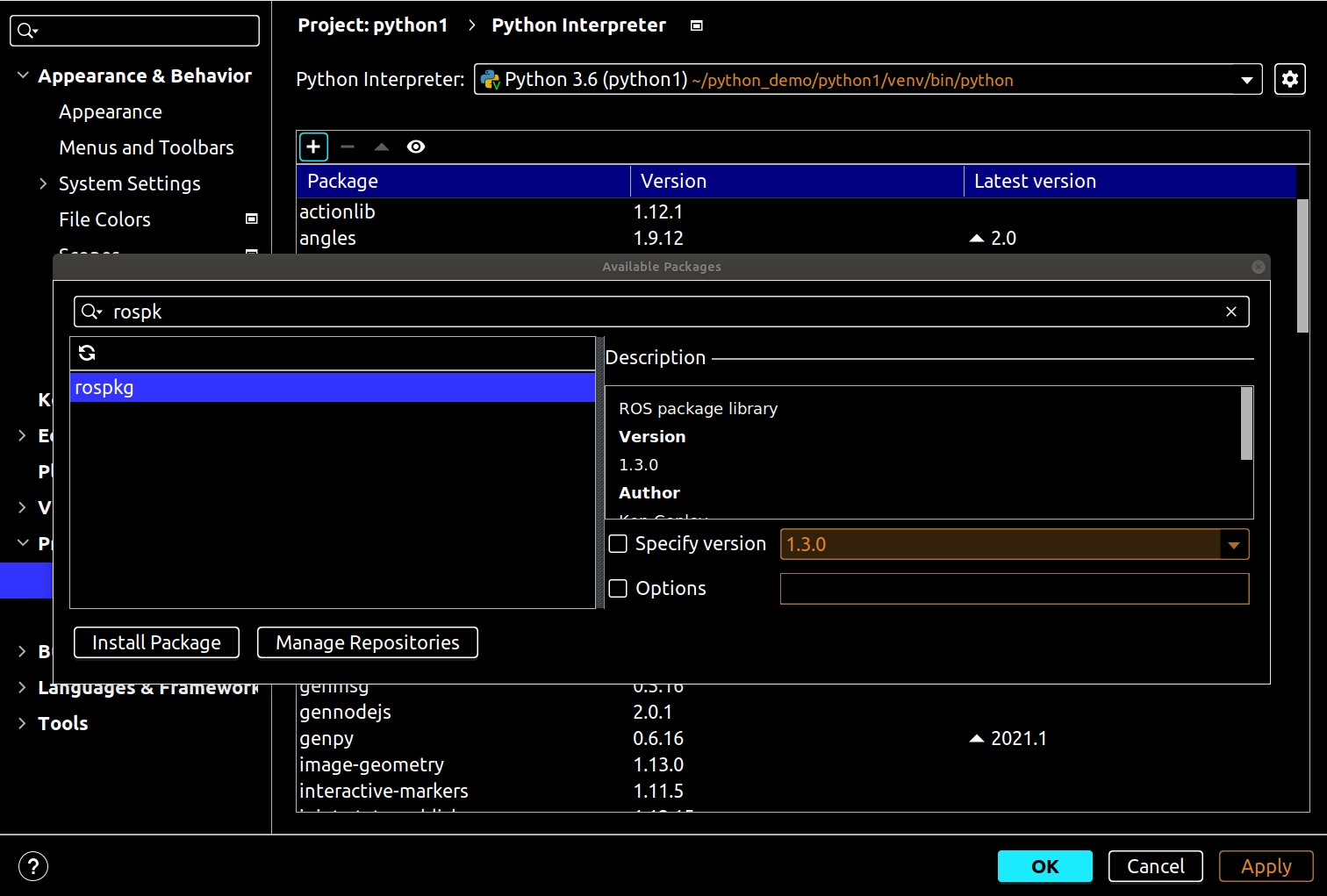Screen dimensions: 1327x896
Task: Select the image-geometry package row
Action: tap(796, 764)
